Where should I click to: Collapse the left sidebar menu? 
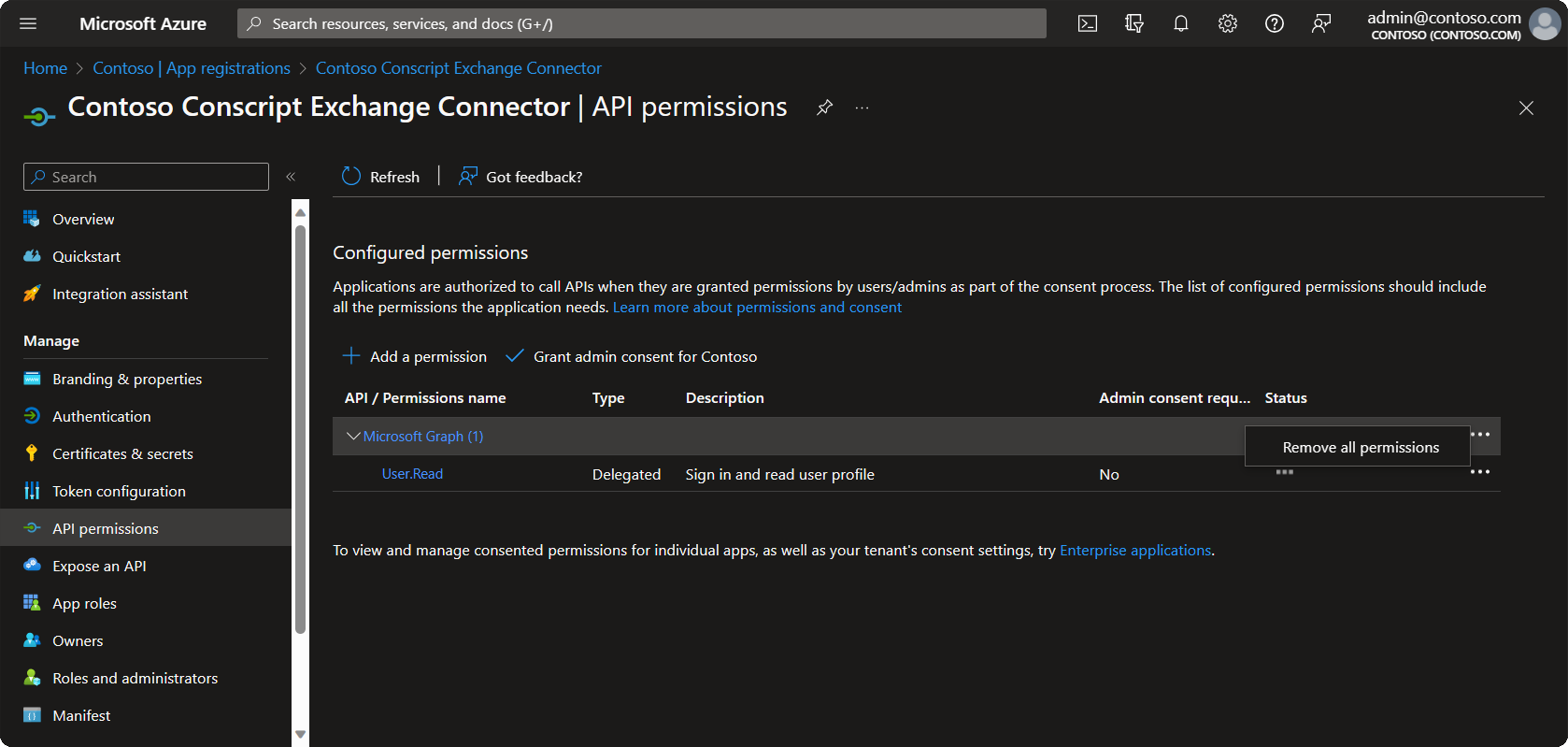(291, 177)
